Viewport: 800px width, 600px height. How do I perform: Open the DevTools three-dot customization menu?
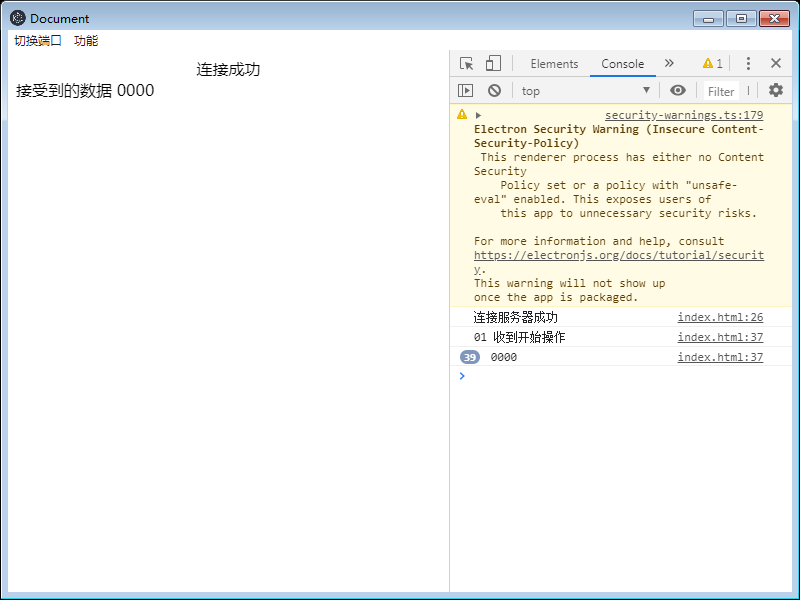tap(748, 63)
